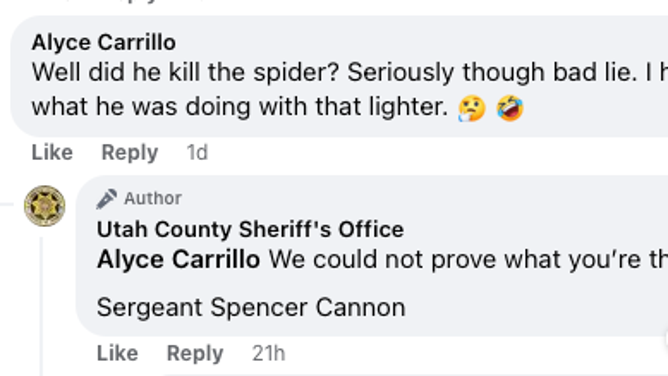Click the thinking face emoji
668x376 pixels.
[472, 109]
